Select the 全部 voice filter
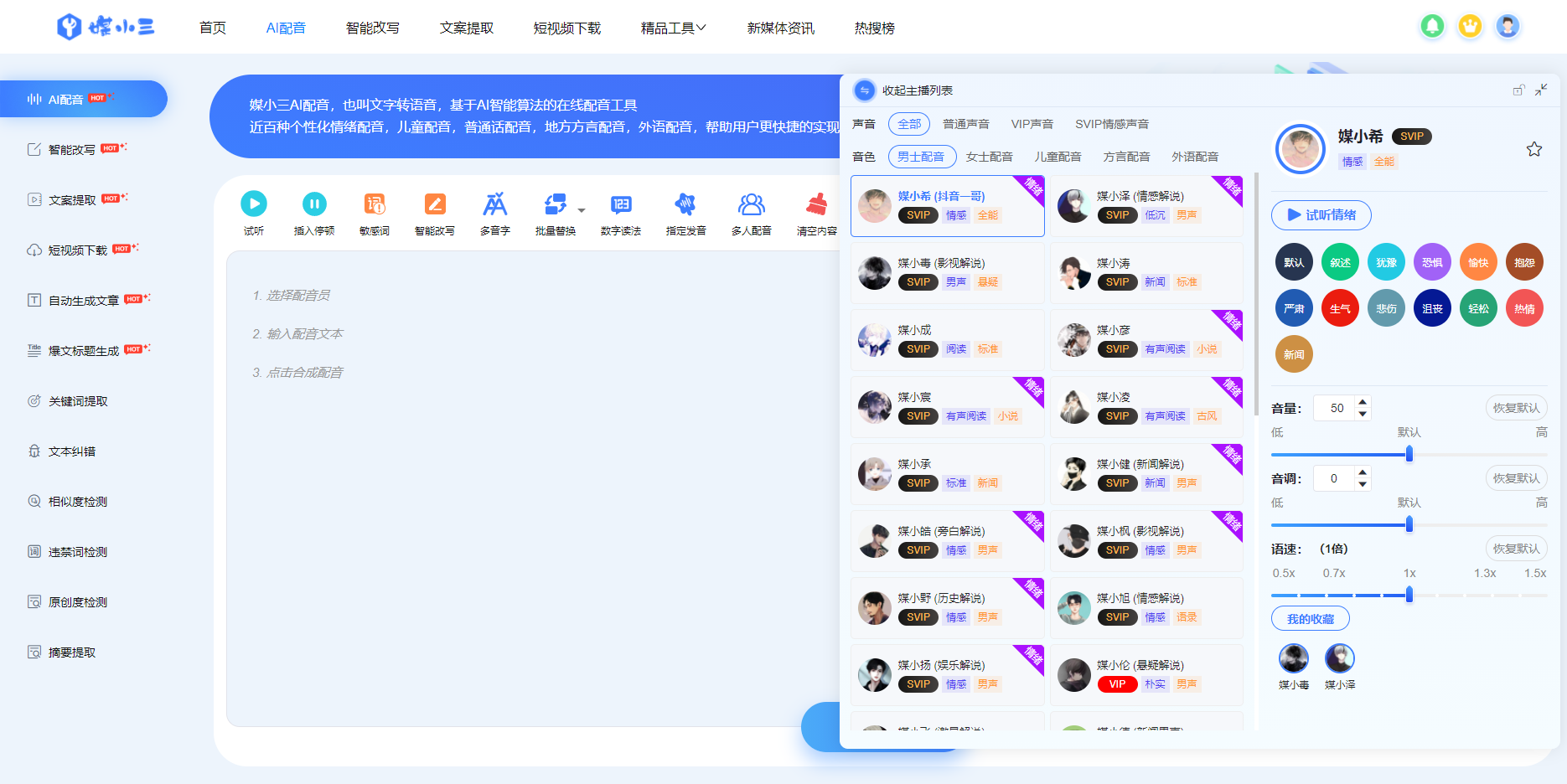Image resolution: width=1567 pixels, height=784 pixels. click(x=908, y=124)
